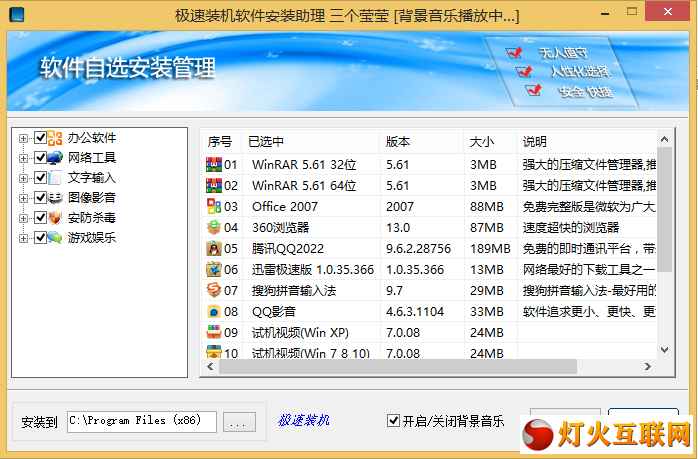Click the Office 2007 icon in row 03
The height and width of the screenshot is (459, 698).
pos(214,206)
